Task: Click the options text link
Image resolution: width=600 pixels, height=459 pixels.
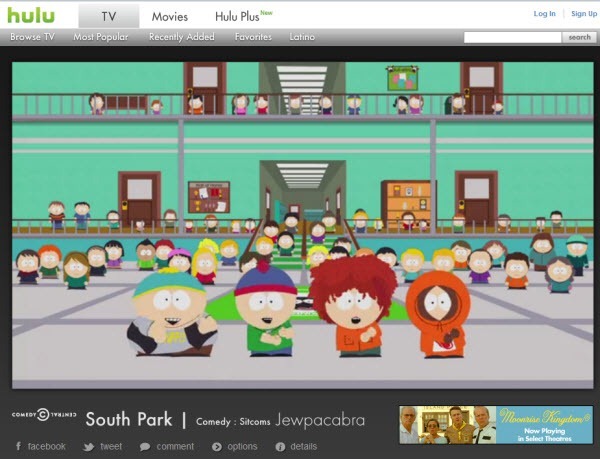Action: 243,446
